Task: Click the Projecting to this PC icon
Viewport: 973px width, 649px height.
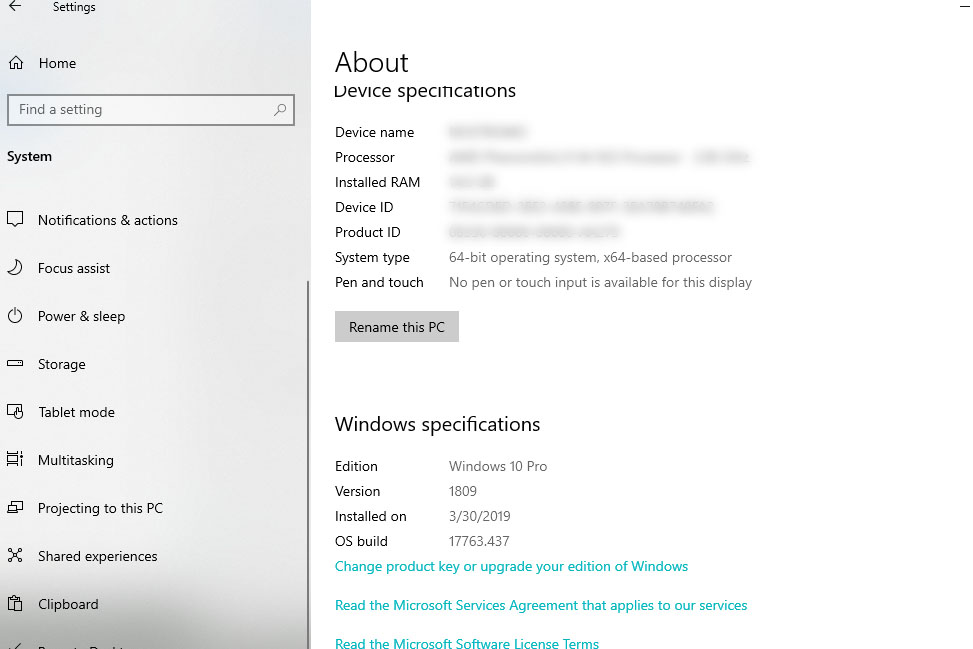Action: (x=15, y=508)
